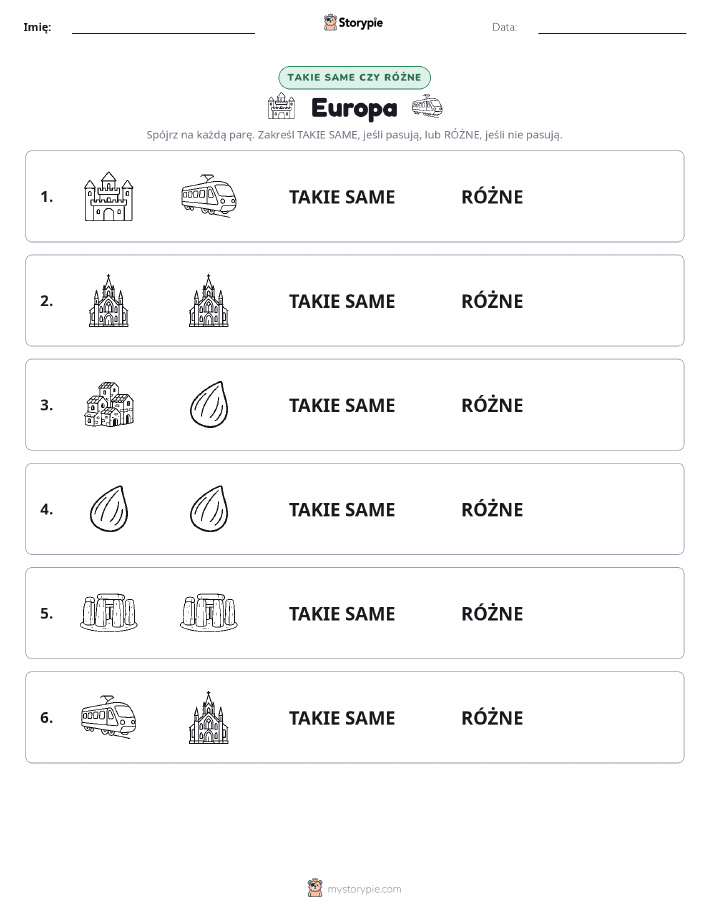Viewport: 709px width, 917px height.
Task: Click the tram icon in row 6
Action: (x=109, y=717)
